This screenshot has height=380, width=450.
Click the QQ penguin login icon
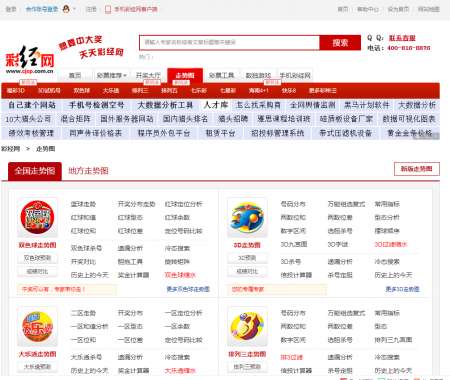[66, 9]
